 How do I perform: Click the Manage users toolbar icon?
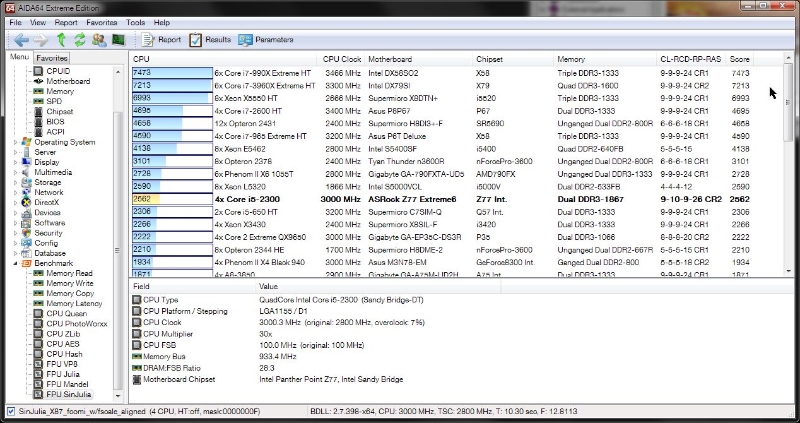(99, 40)
